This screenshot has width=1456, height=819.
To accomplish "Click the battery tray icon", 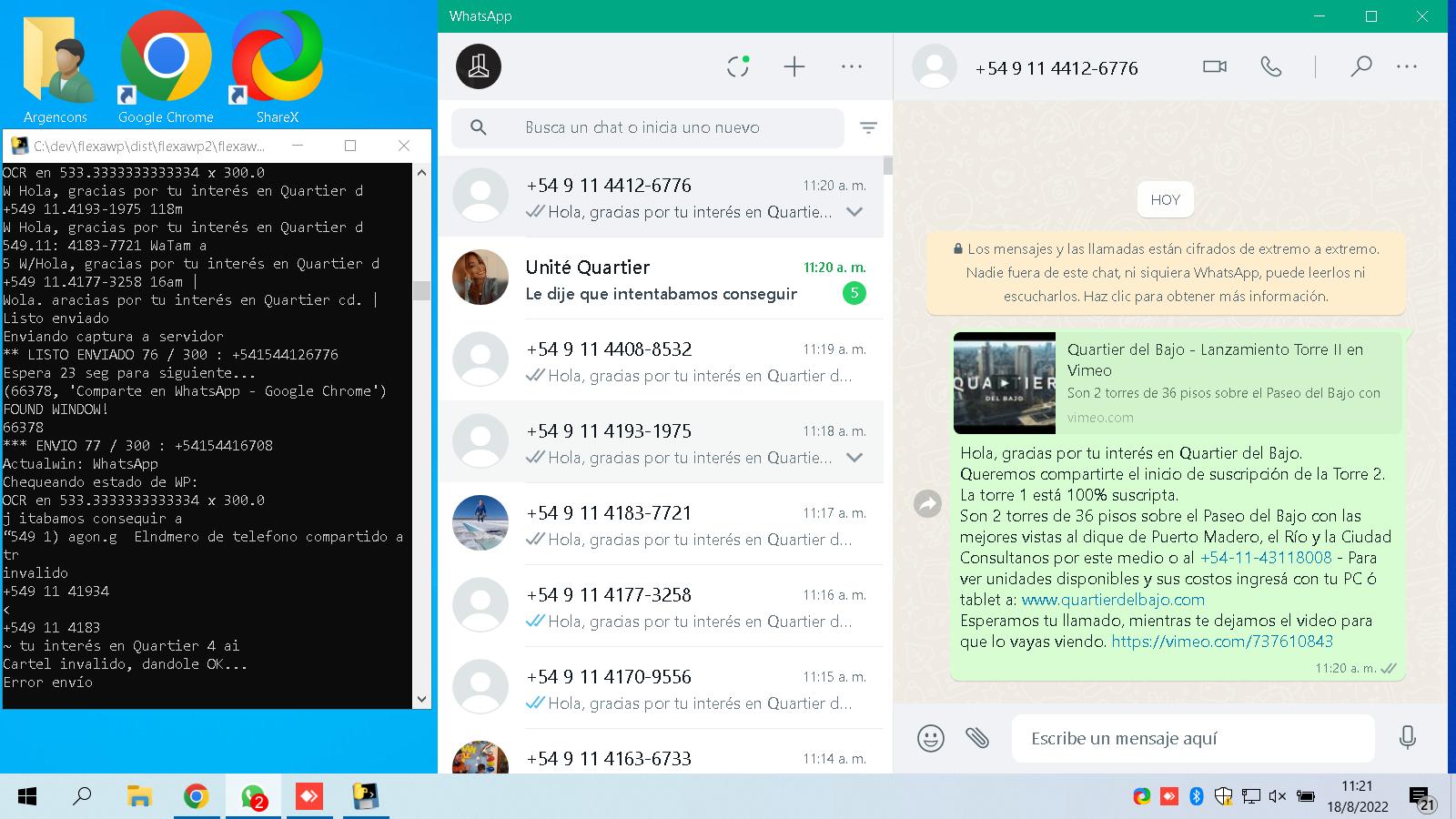I will pos(1306,797).
